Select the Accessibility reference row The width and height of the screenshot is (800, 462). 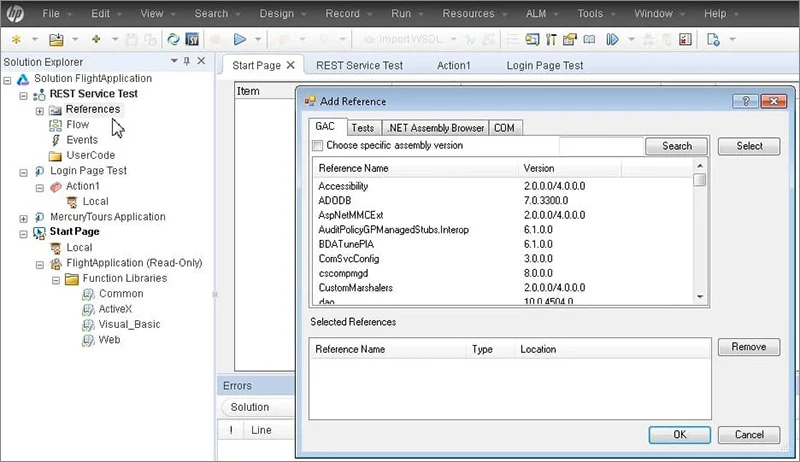(x=503, y=186)
